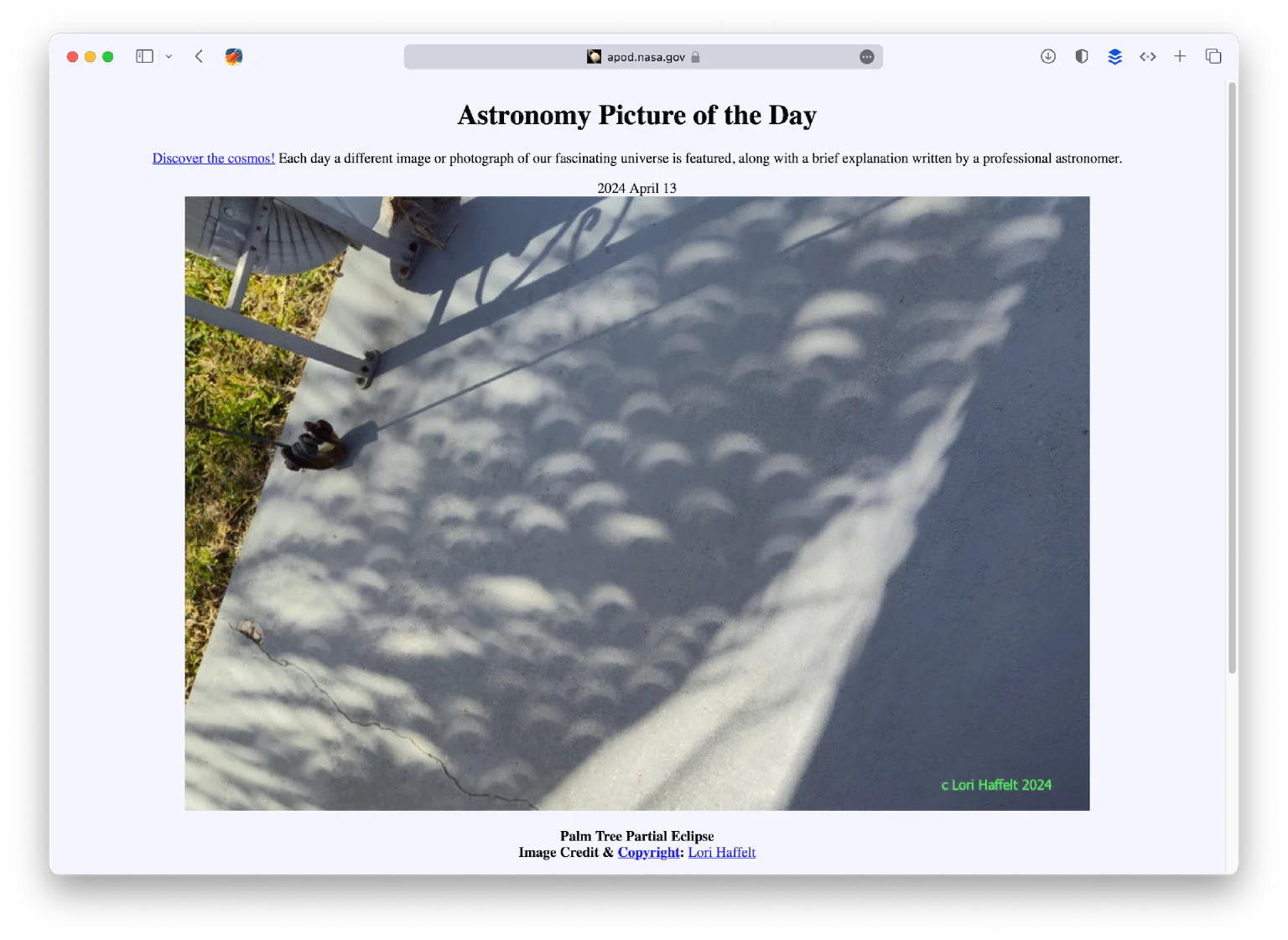
Task: Show the downloads list
Action: [1048, 56]
